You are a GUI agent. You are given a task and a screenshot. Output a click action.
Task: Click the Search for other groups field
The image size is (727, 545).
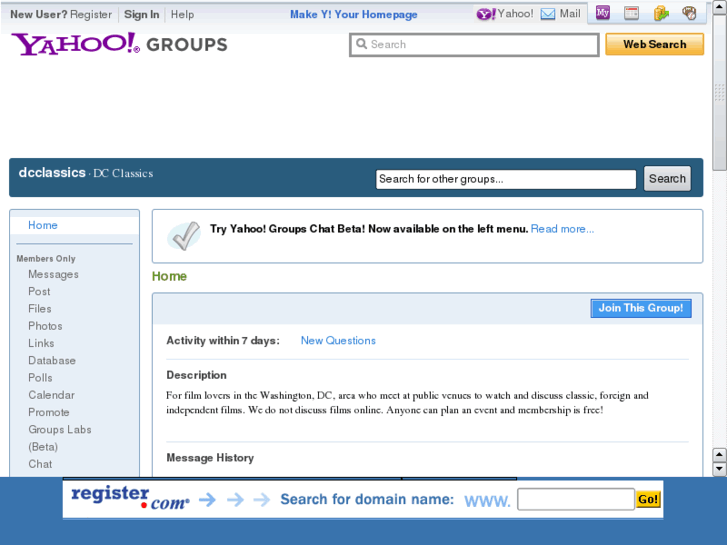point(506,179)
